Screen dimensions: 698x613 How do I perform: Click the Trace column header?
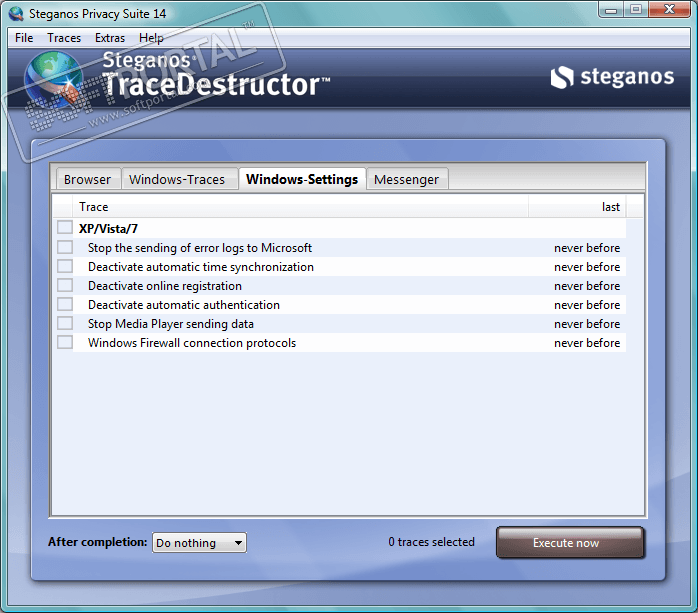300,207
